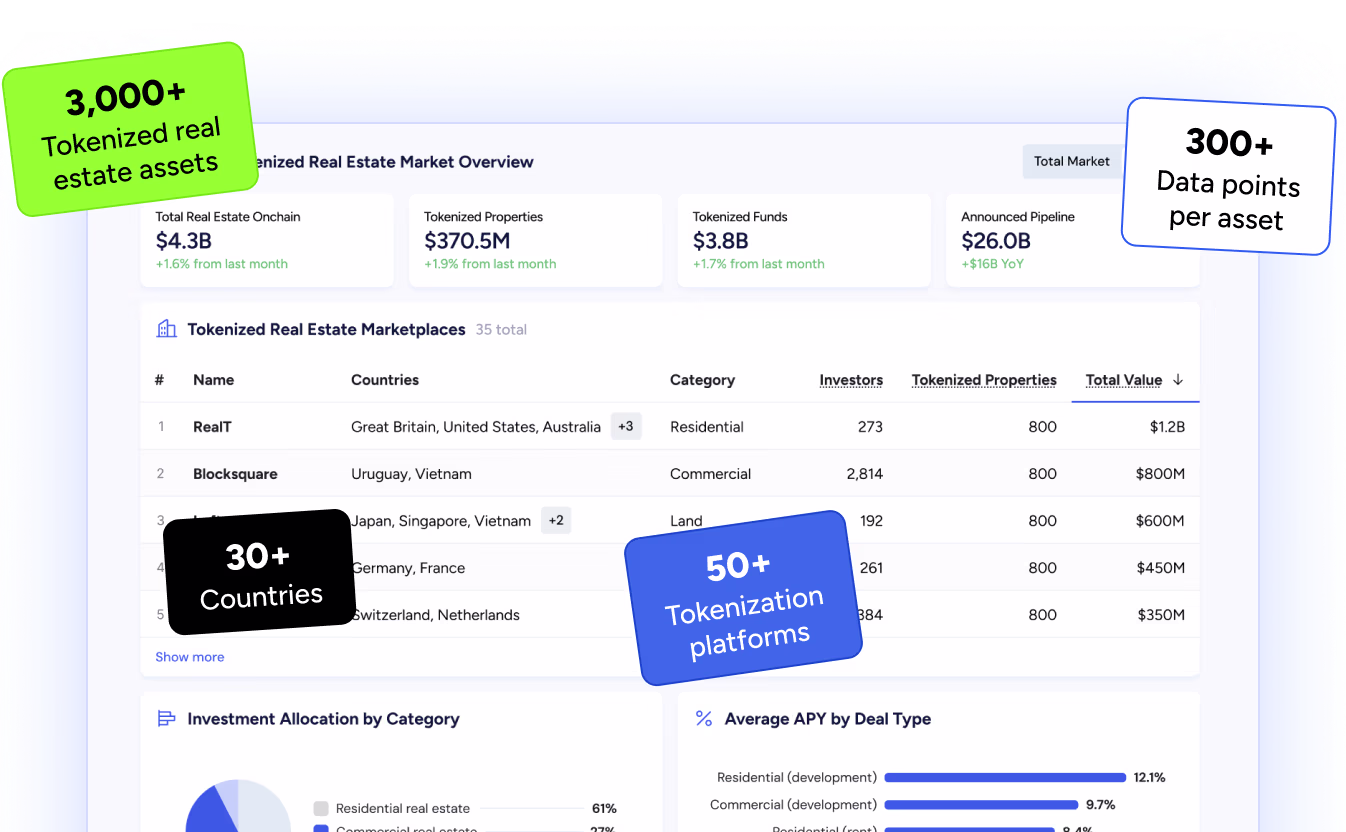Open Show more in the marketplaces table
The image size is (1346, 832).
(x=189, y=656)
